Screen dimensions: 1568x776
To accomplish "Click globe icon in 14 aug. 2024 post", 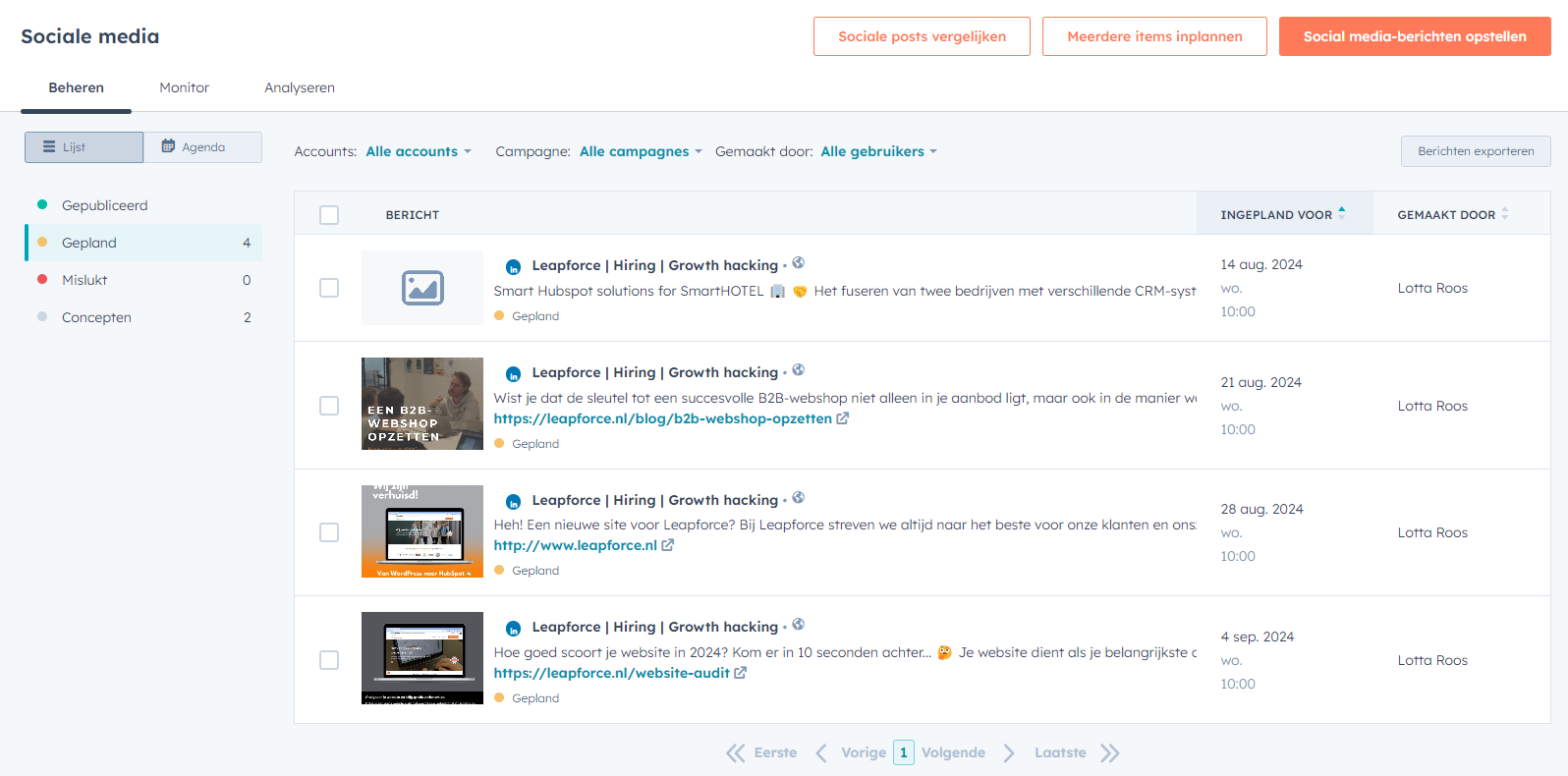I will click(x=799, y=262).
